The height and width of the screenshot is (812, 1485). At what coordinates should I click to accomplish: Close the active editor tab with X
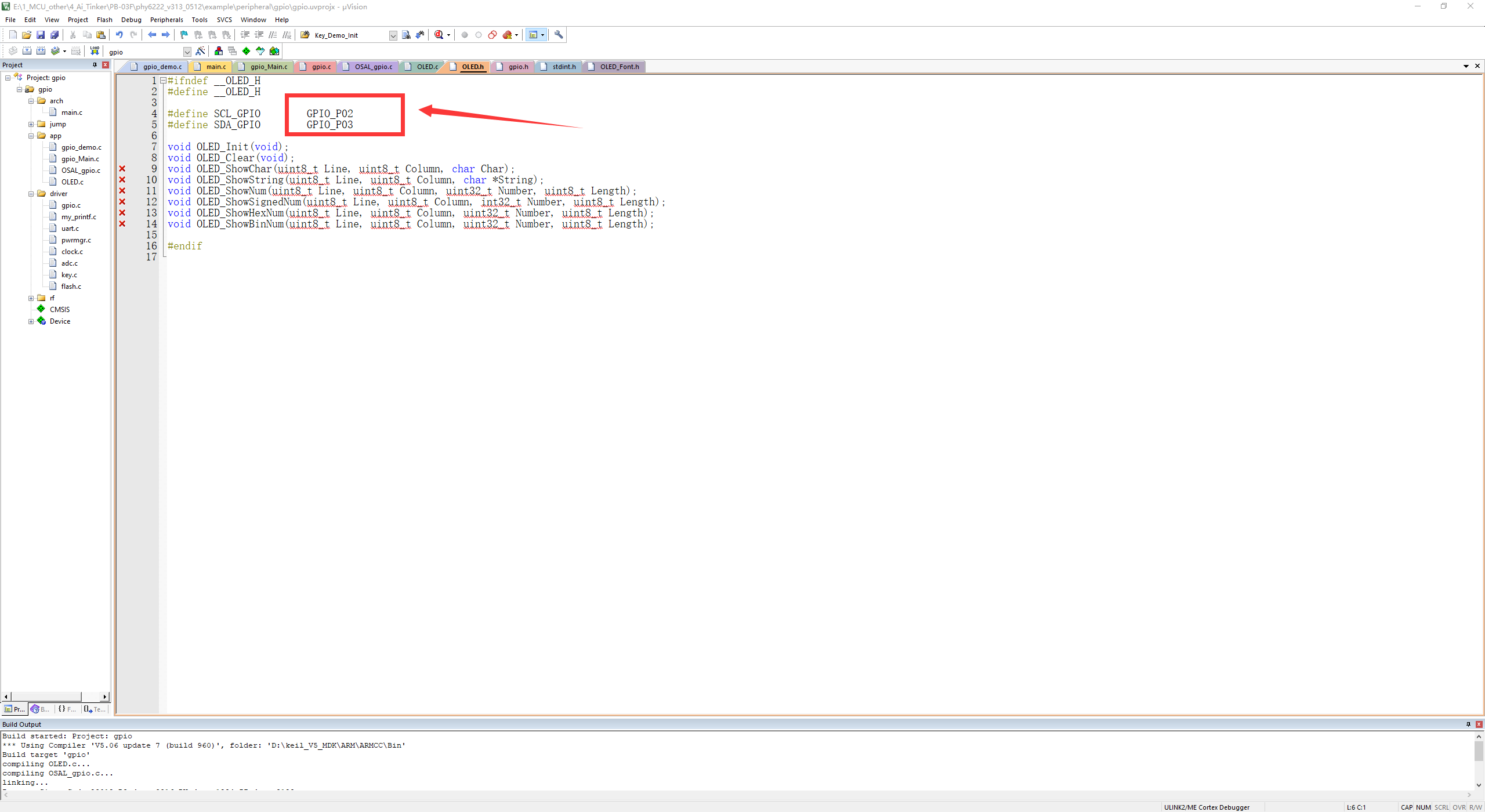click(x=1477, y=66)
